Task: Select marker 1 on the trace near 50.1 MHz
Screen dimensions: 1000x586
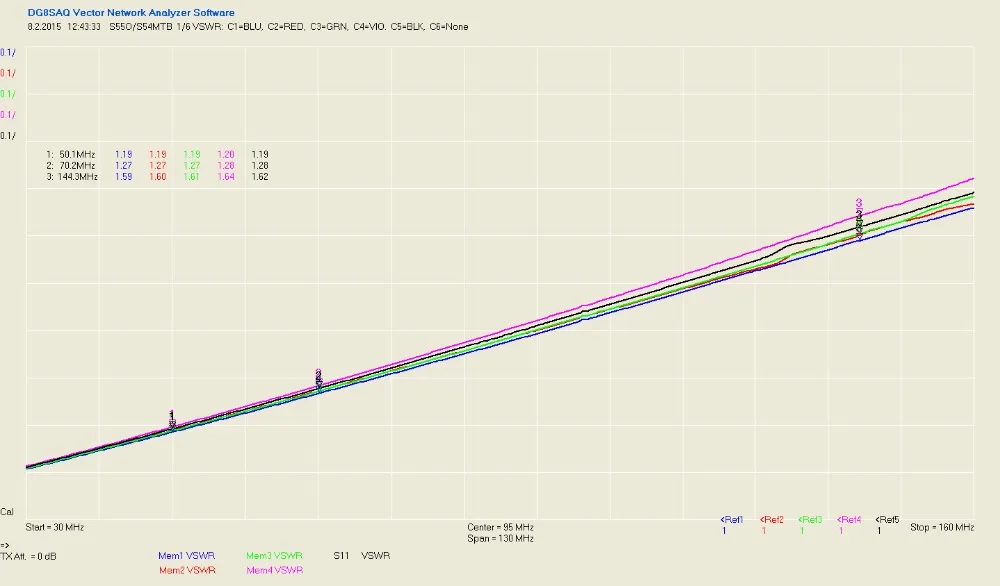Action: [x=172, y=420]
